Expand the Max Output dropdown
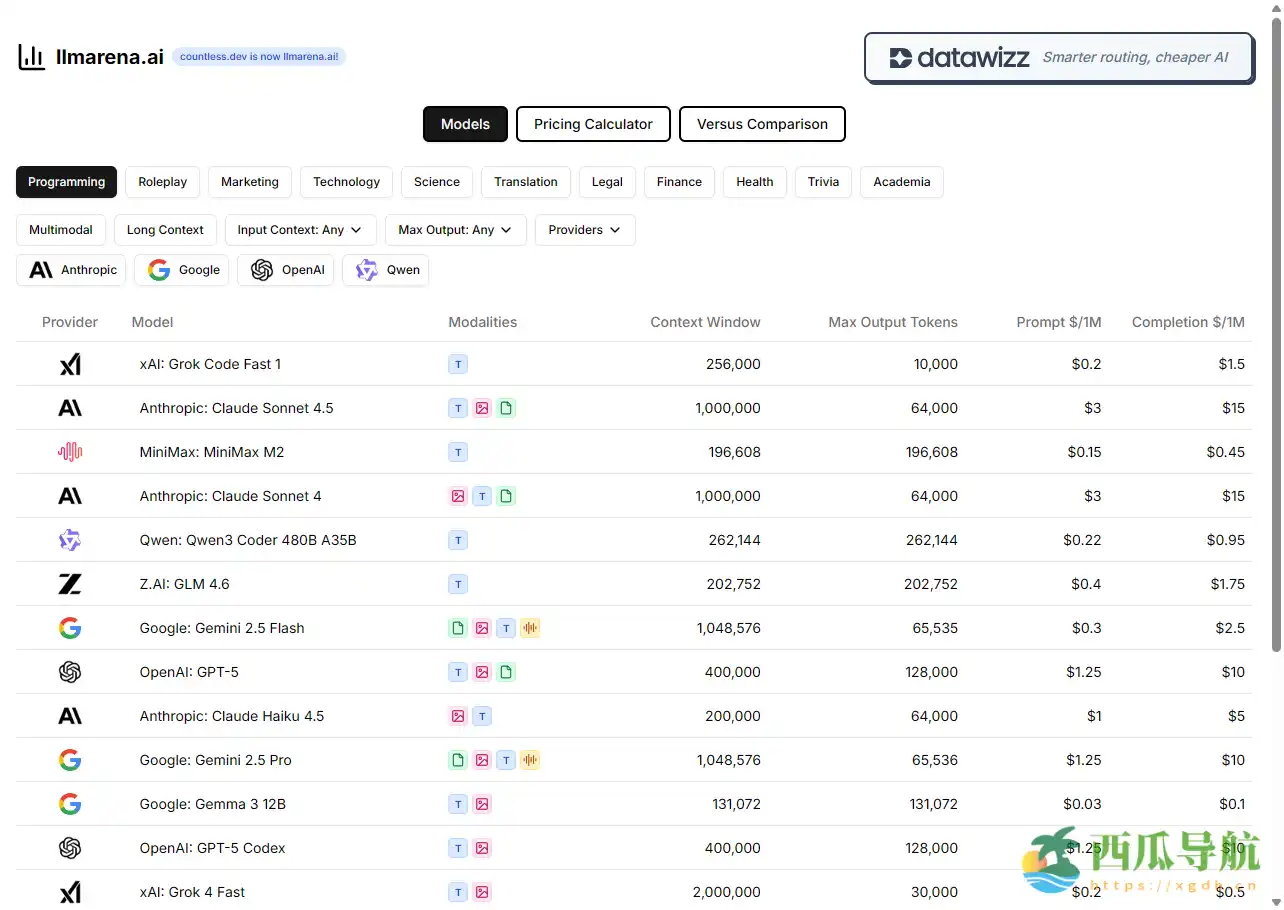Screen dimensions: 1284x910 [x=455, y=230]
